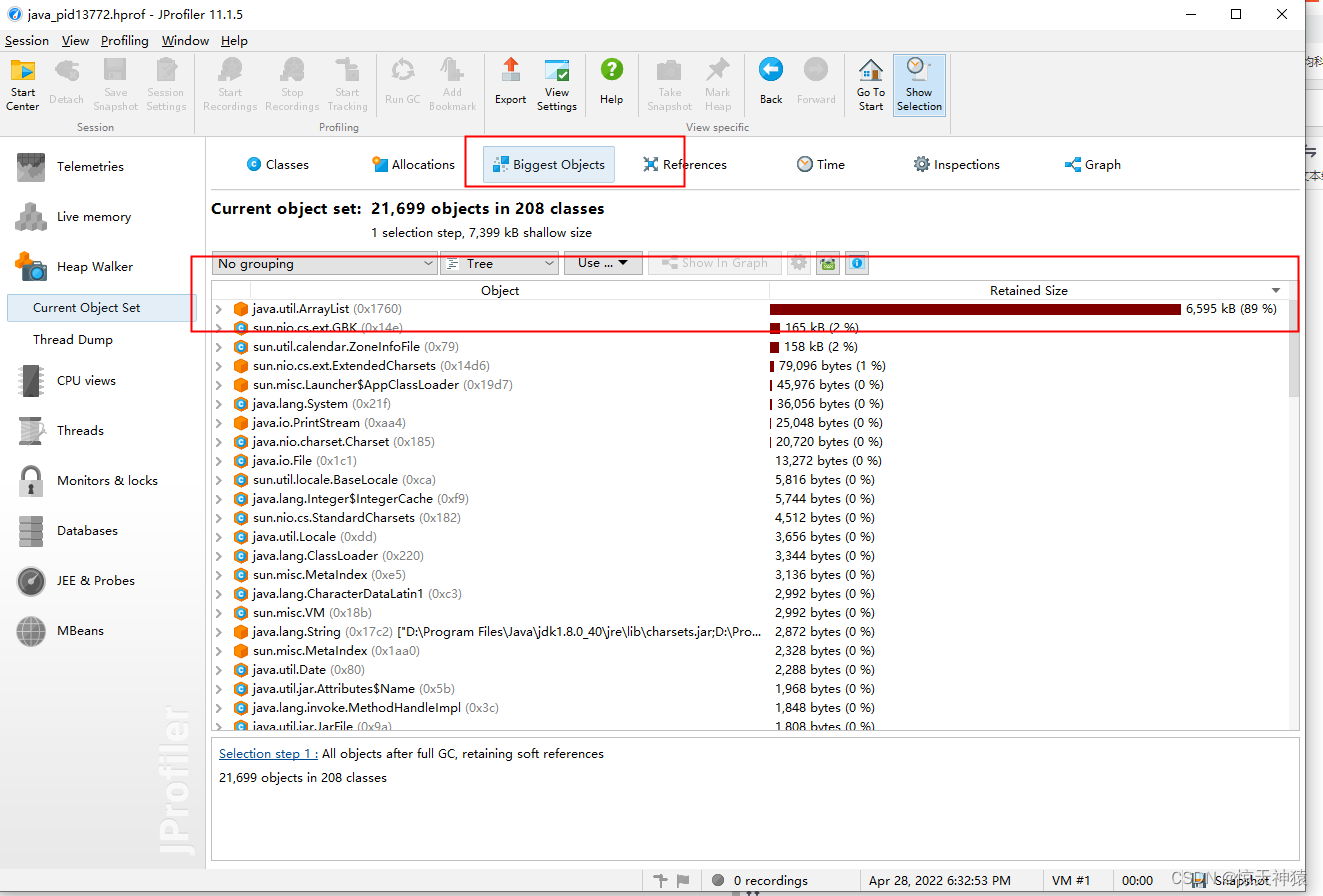1323x896 pixels.
Task: Switch to the References view
Action: point(685,165)
